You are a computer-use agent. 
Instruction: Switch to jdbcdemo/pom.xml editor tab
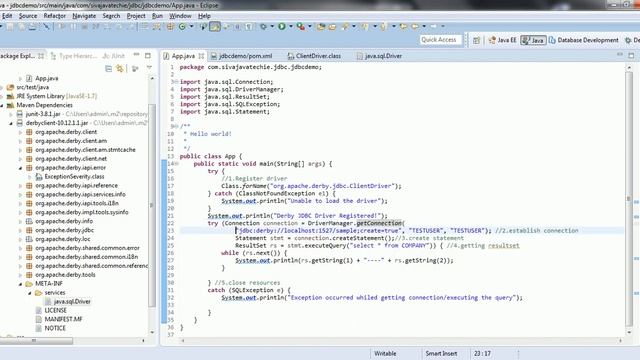coord(242,56)
